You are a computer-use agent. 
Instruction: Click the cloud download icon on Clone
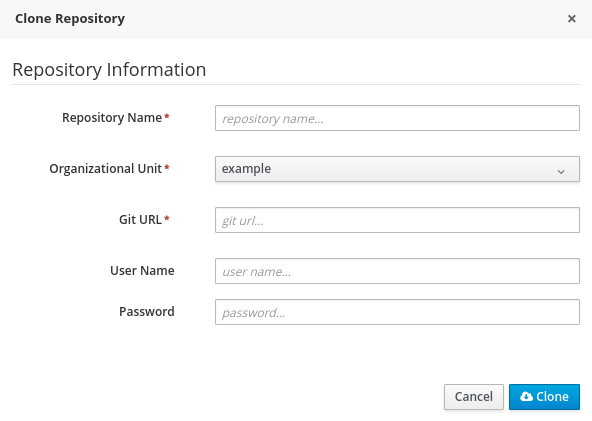pos(526,396)
